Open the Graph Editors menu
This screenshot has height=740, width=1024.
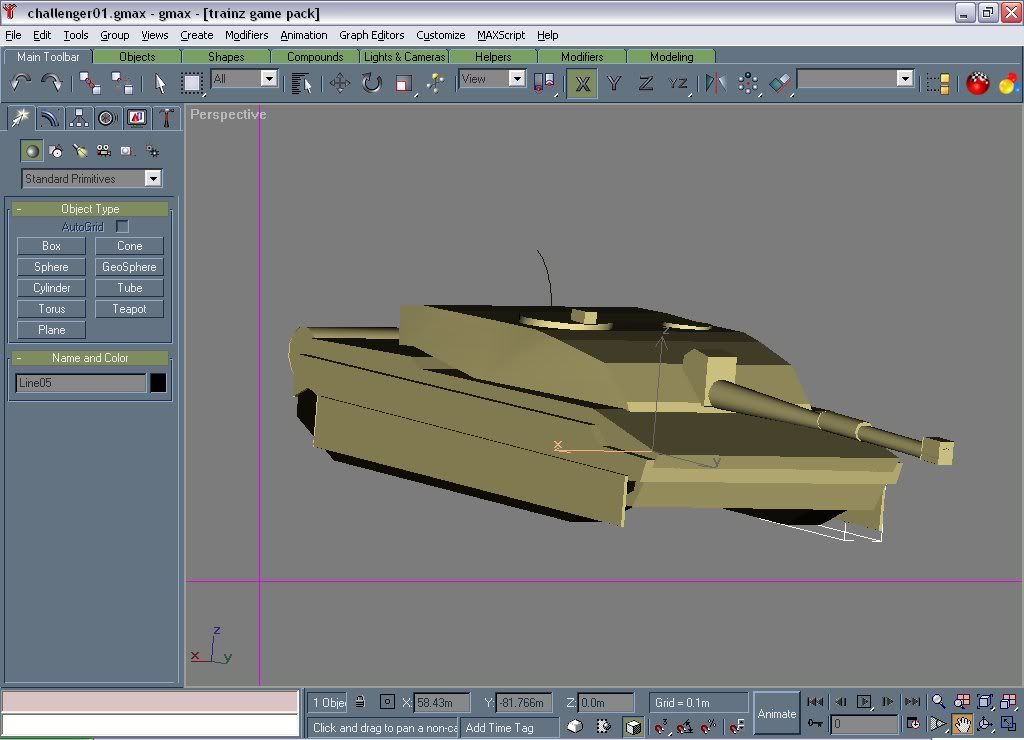372,35
